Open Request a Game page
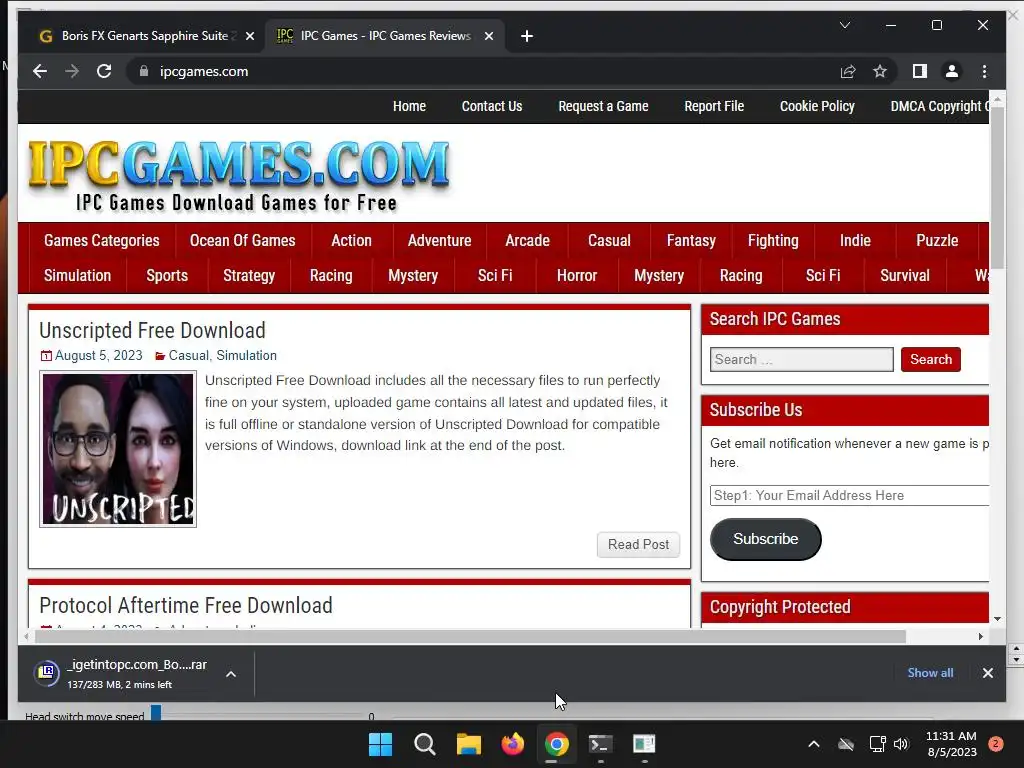Viewport: 1024px width, 768px height. tap(603, 106)
